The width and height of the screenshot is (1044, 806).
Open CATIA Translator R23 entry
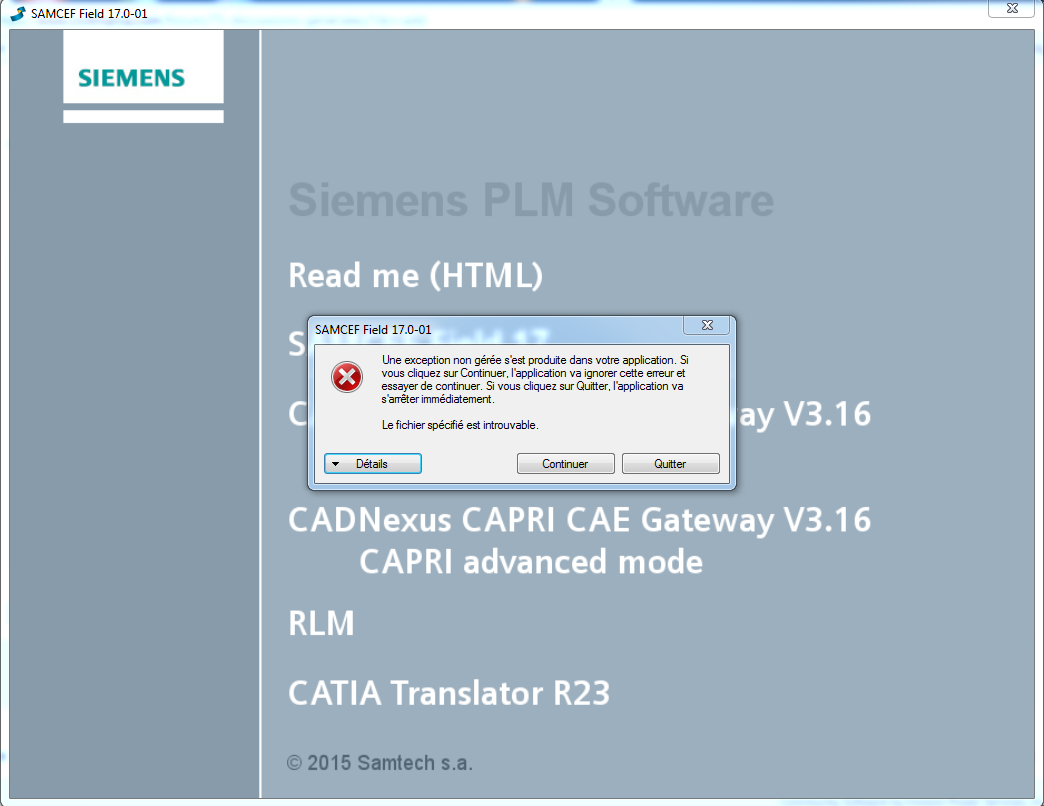(449, 693)
